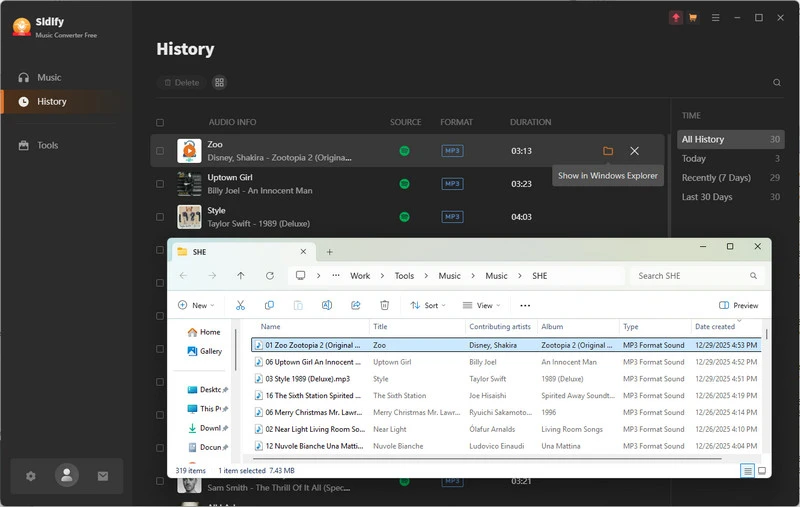The width and height of the screenshot is (800, 507).
Task: Click the Spotify source icon for Uptown Girl
Action: [x=404, y=184]
